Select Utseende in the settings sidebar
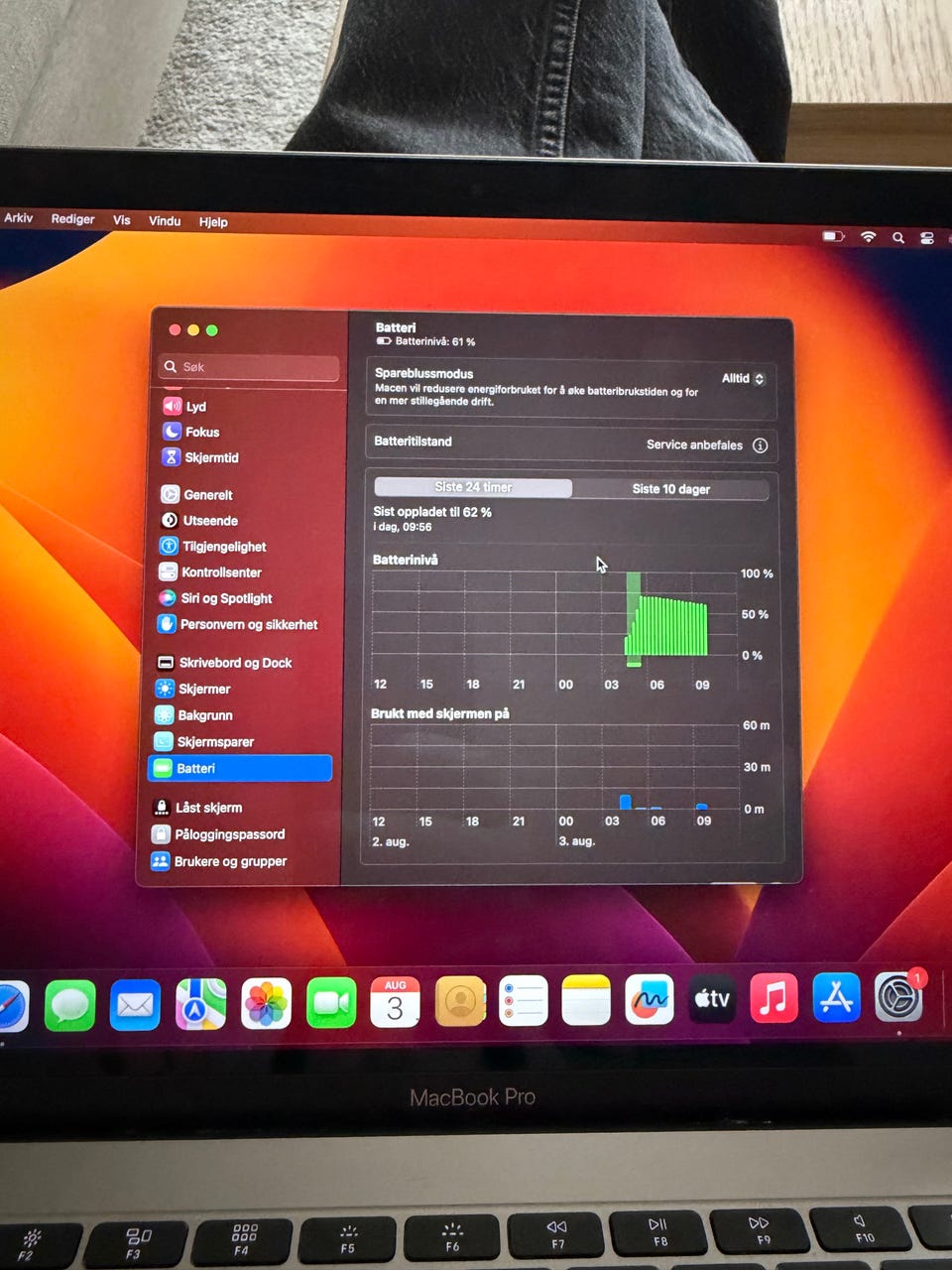Image resolution: width=952 pixels, height=1270 pixels. (198, 520)
